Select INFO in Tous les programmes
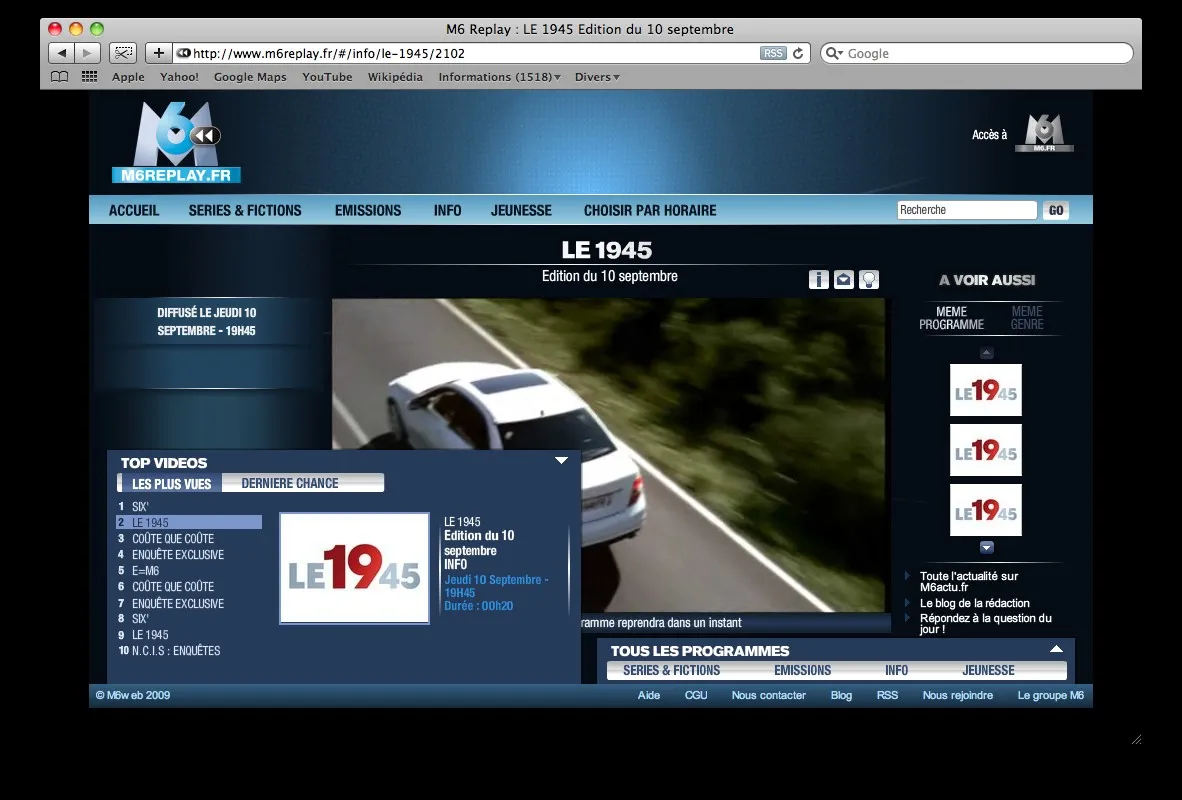The image size is (1182, 800). (x=896, y=670)
